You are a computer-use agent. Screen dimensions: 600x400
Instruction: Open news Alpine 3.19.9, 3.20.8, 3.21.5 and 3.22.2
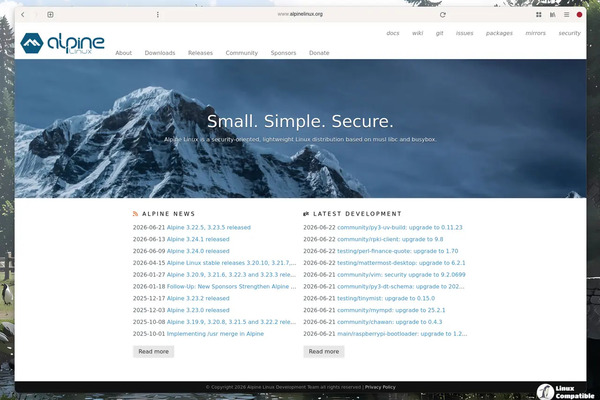point(231,322)
